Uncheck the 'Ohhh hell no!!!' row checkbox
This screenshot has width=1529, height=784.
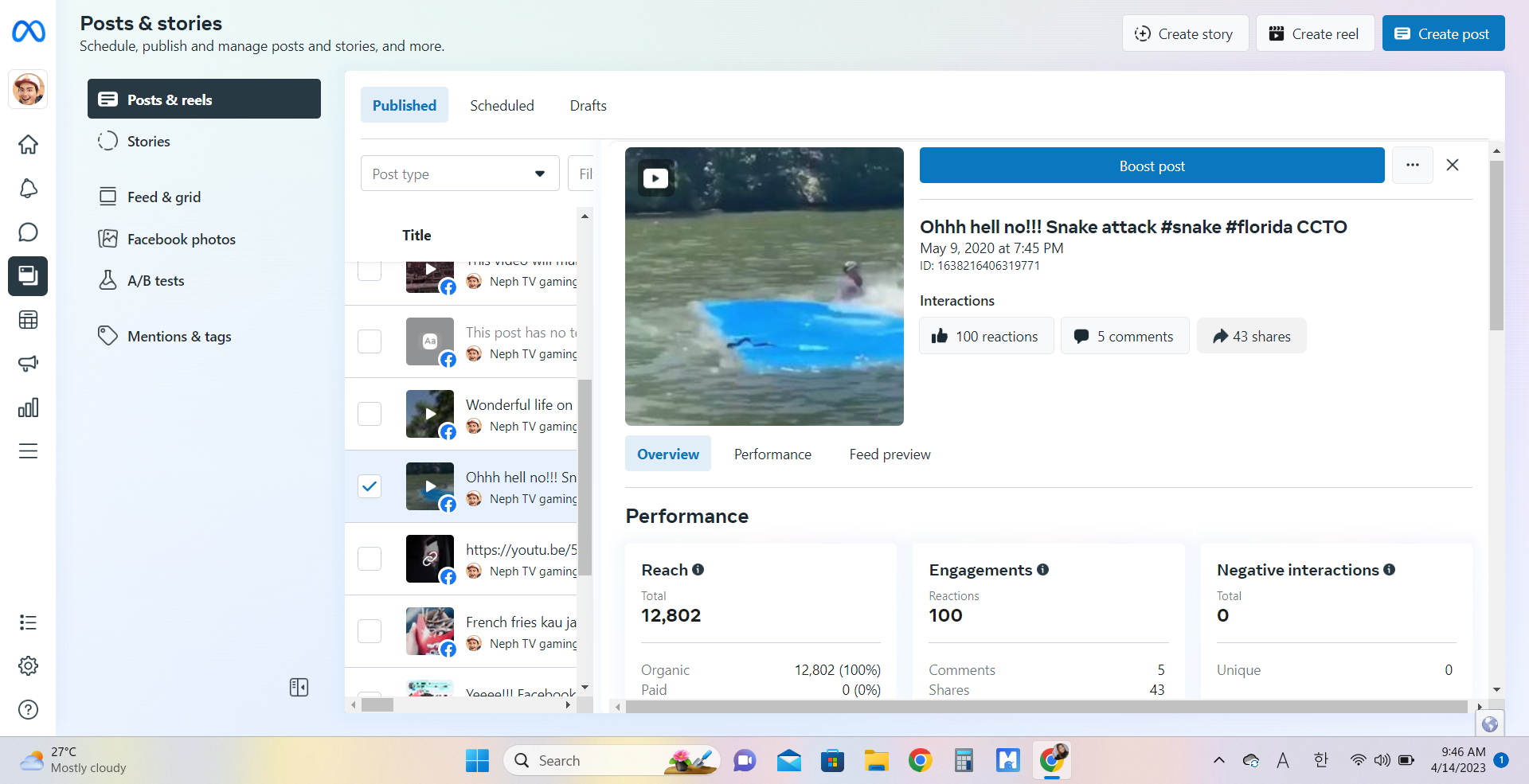click(370, 486)
